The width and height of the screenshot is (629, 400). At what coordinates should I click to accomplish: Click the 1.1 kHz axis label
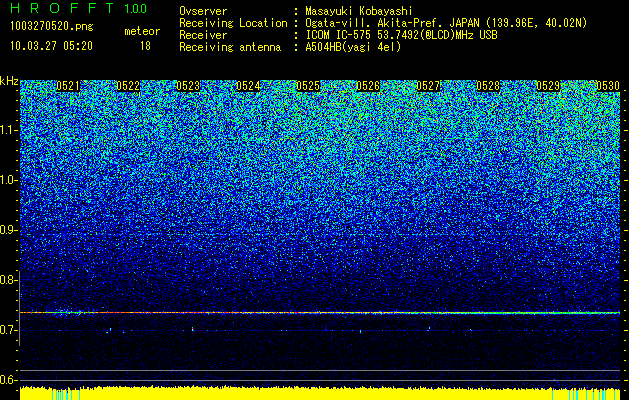8,130
